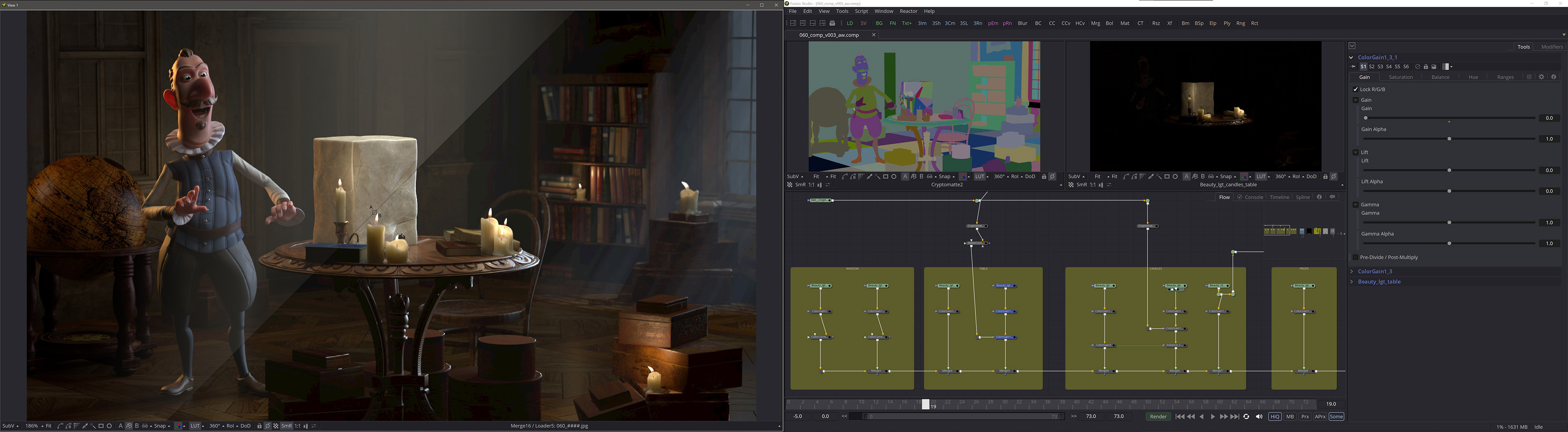Click the current frame field showing 19.0
The width and height of the screenshot is (1568, 432).
point(1331,404)
